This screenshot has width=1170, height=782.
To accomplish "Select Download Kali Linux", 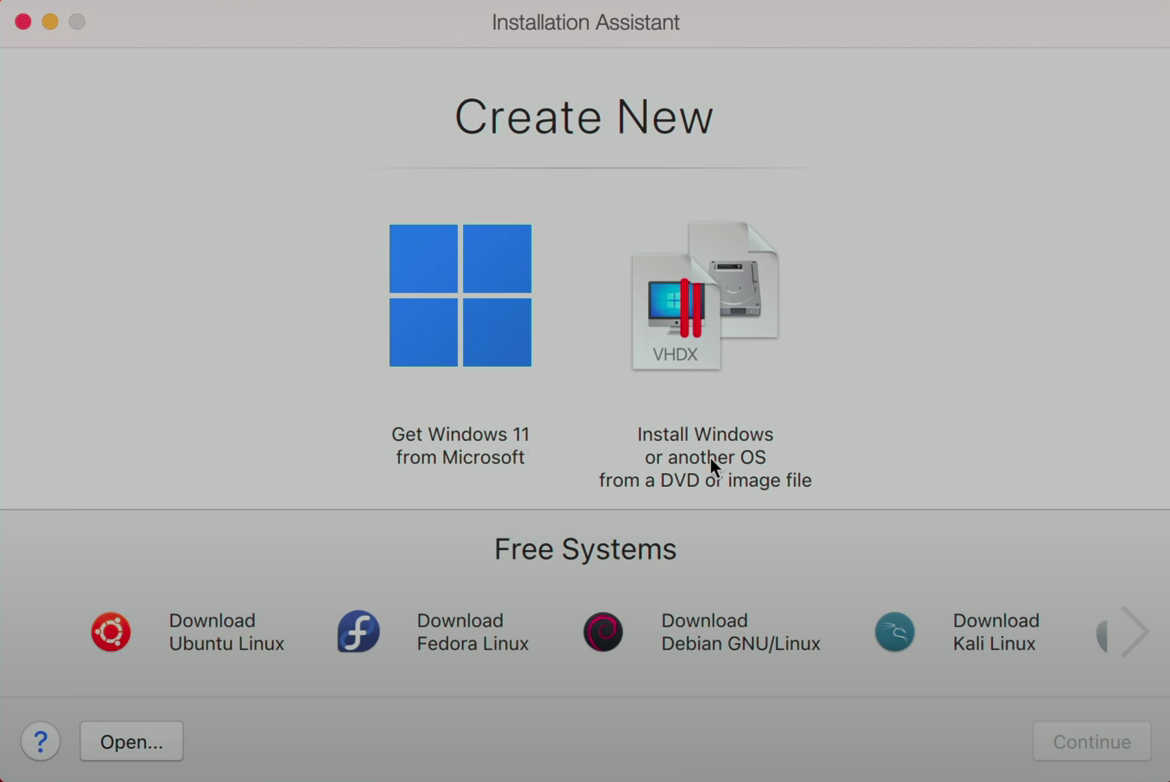I will pos(995,632).
